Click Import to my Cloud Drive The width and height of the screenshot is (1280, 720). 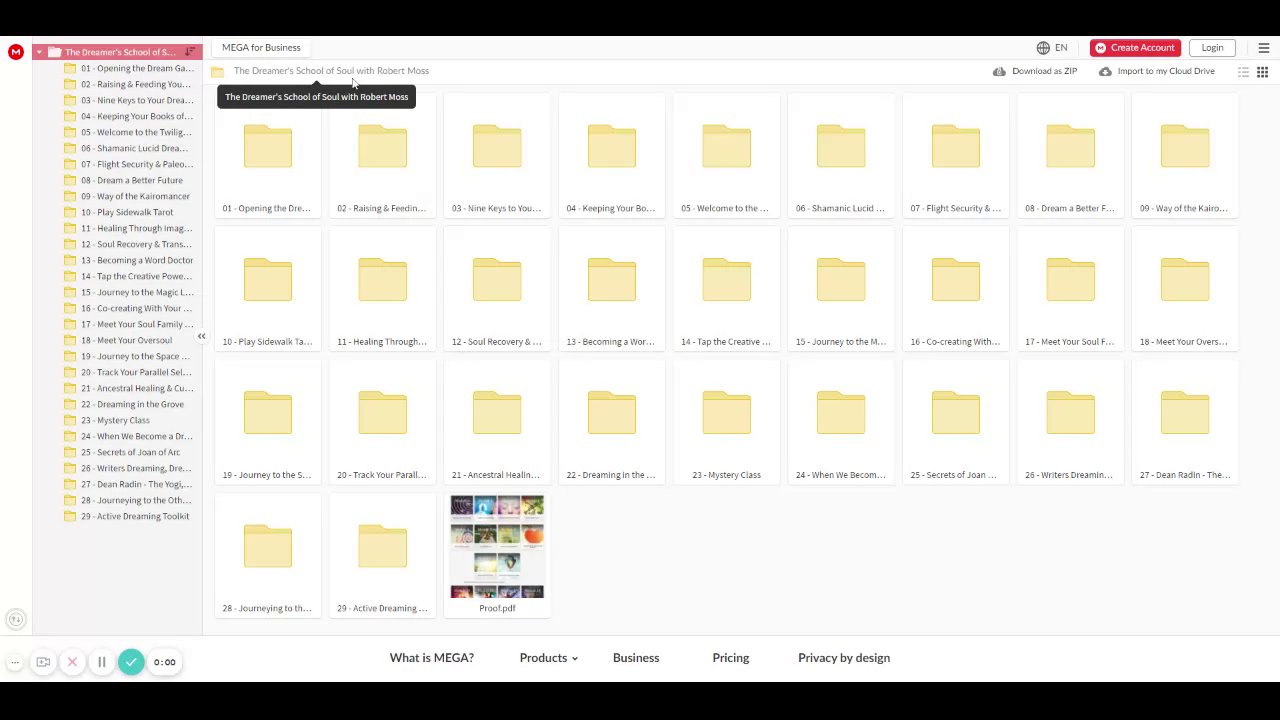[1157, 72]
